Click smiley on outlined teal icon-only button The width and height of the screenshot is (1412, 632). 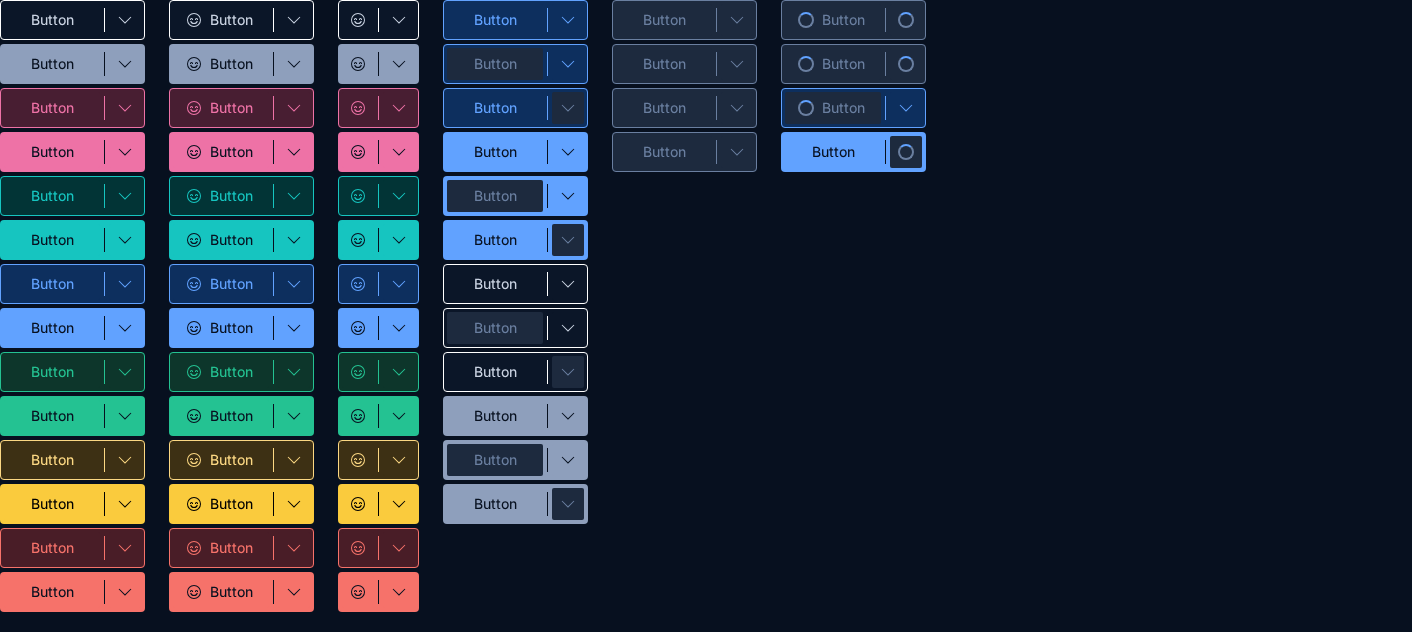(x=358, y=196)
